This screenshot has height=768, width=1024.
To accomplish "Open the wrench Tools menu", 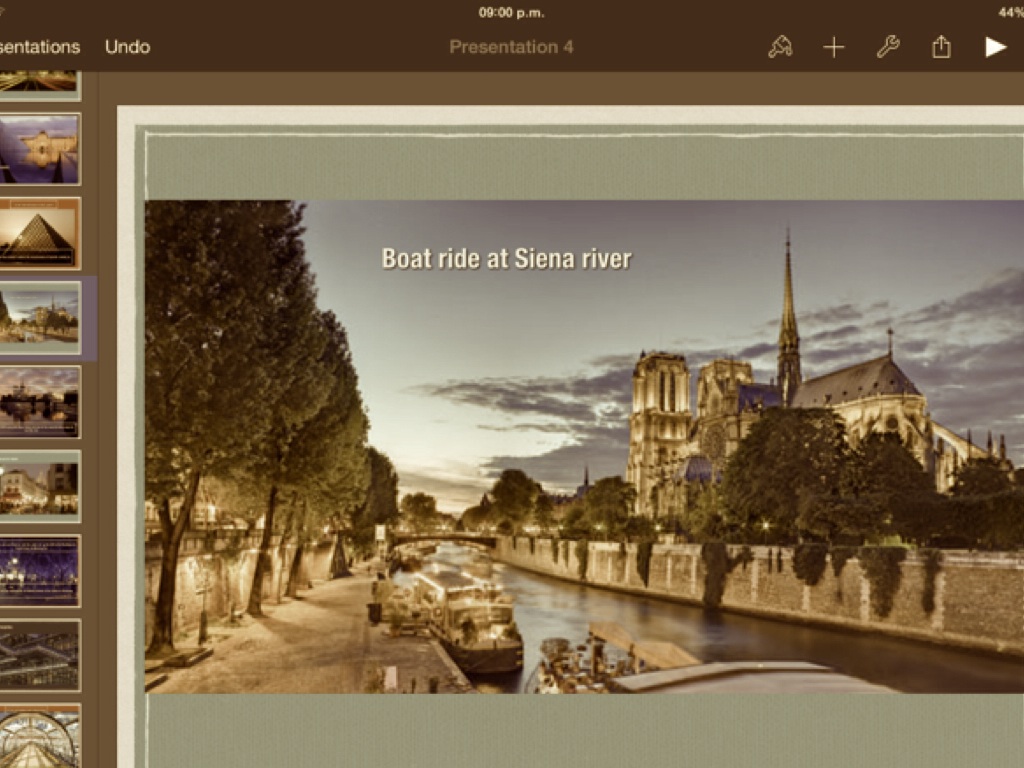I will 888,47.
